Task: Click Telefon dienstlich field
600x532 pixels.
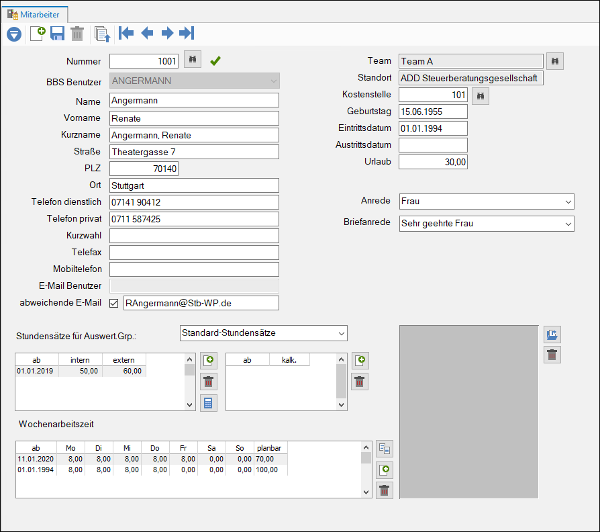Action: [194, 202]
